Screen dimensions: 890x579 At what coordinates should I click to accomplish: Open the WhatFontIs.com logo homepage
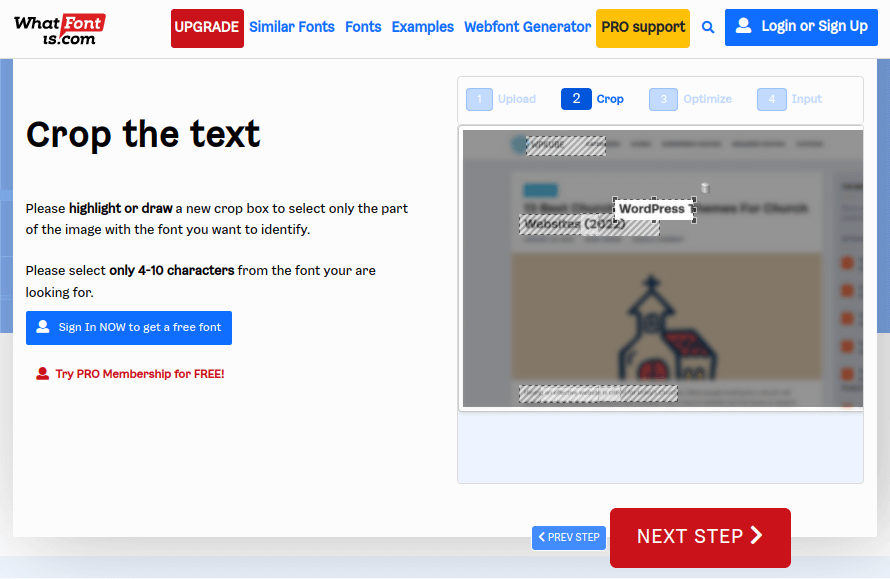click(60, 30)
